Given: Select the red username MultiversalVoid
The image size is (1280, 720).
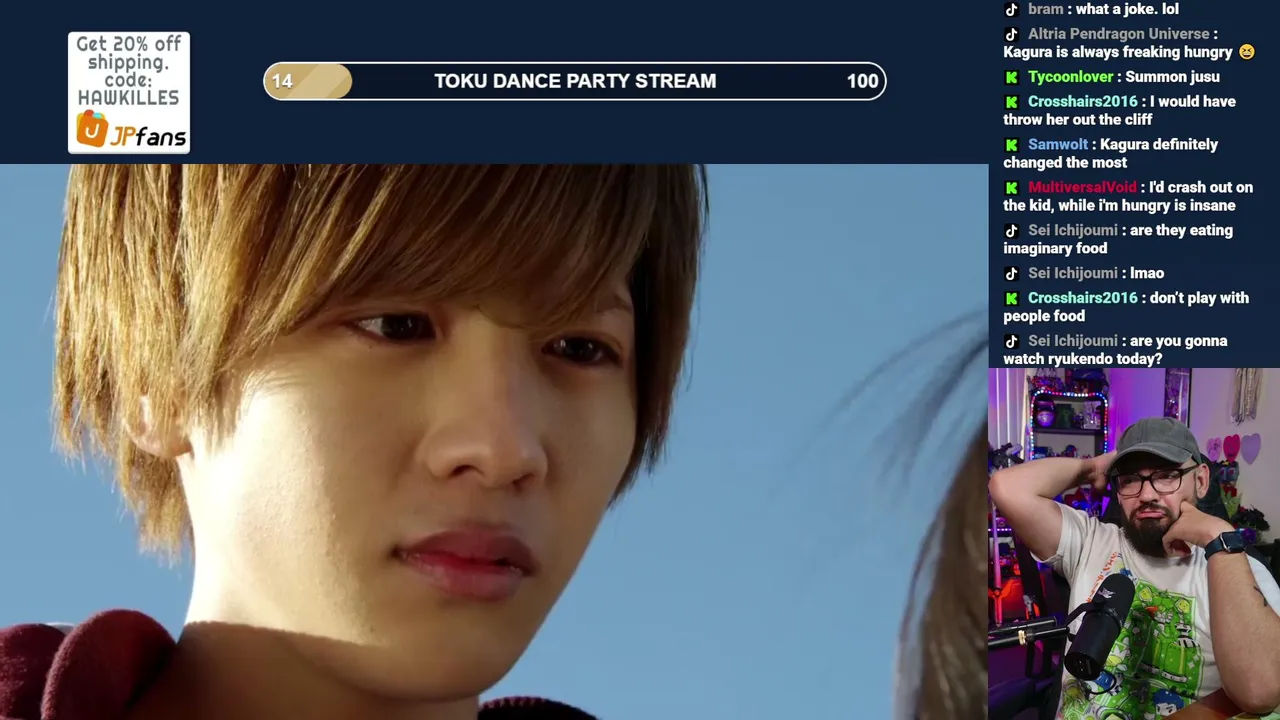Looking at the screenshot, I should (x=1082, y=188).
